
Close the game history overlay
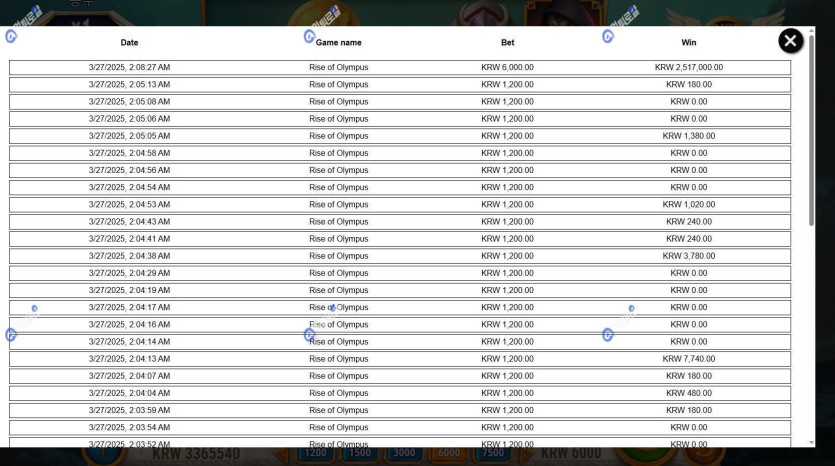tap(790, 41)
